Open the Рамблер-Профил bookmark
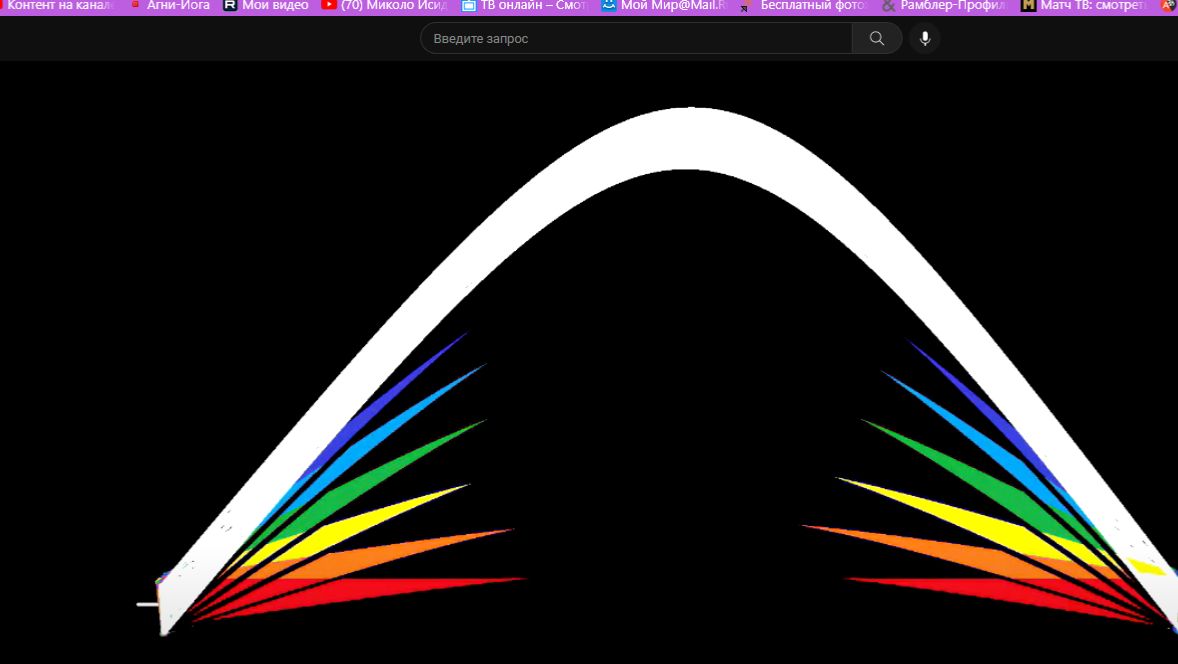 tap(953, 5)
